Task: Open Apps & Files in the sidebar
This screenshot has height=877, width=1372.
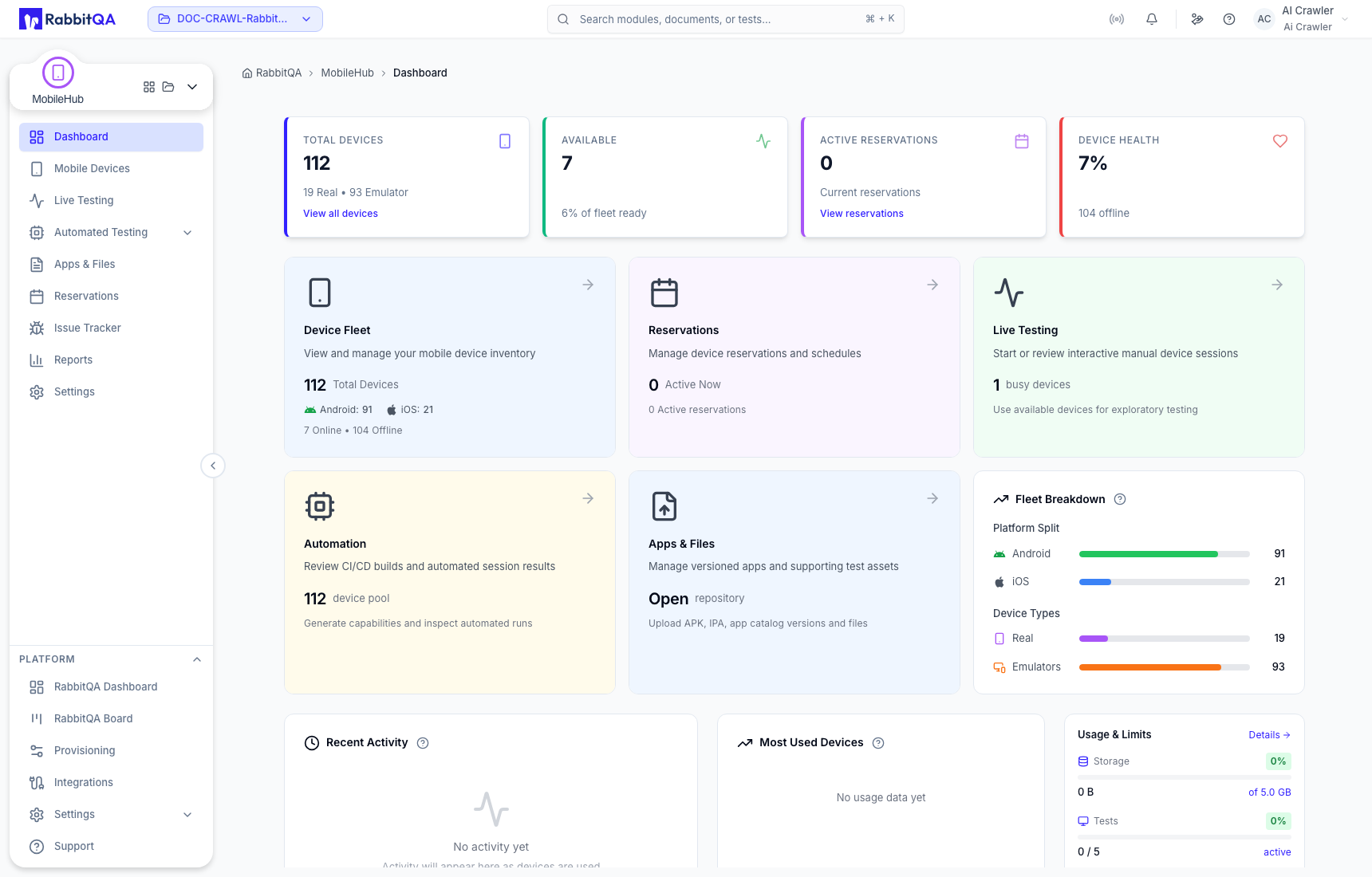Action: pyautogui.click(x=111, y=265)
